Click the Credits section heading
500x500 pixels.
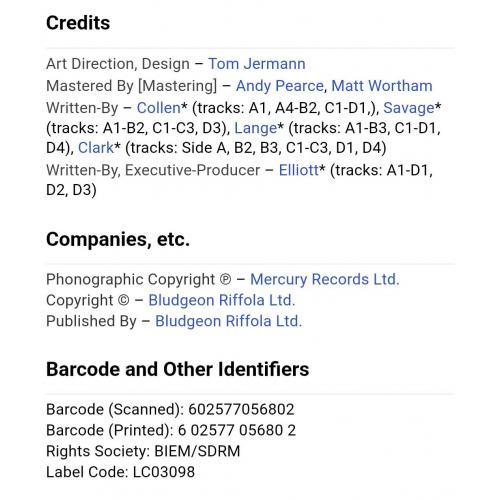pos(78,23)
